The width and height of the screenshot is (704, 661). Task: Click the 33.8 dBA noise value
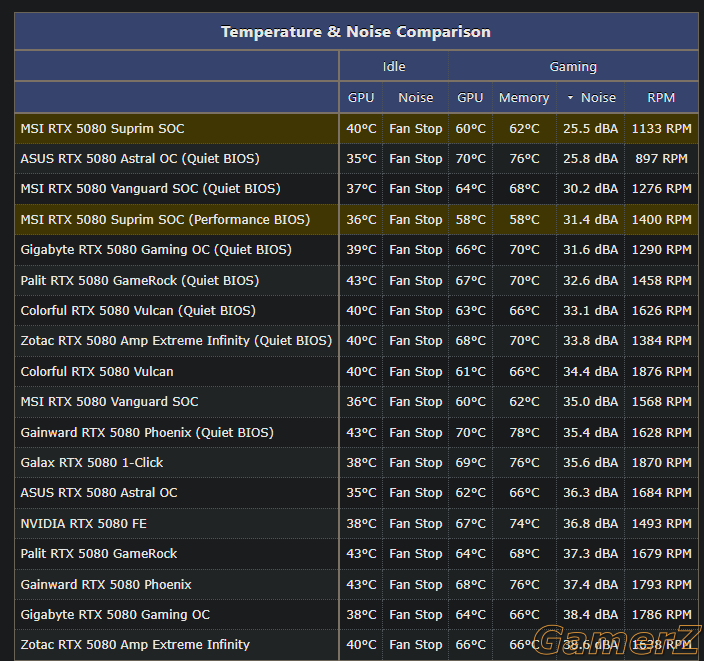click(590, 341)
